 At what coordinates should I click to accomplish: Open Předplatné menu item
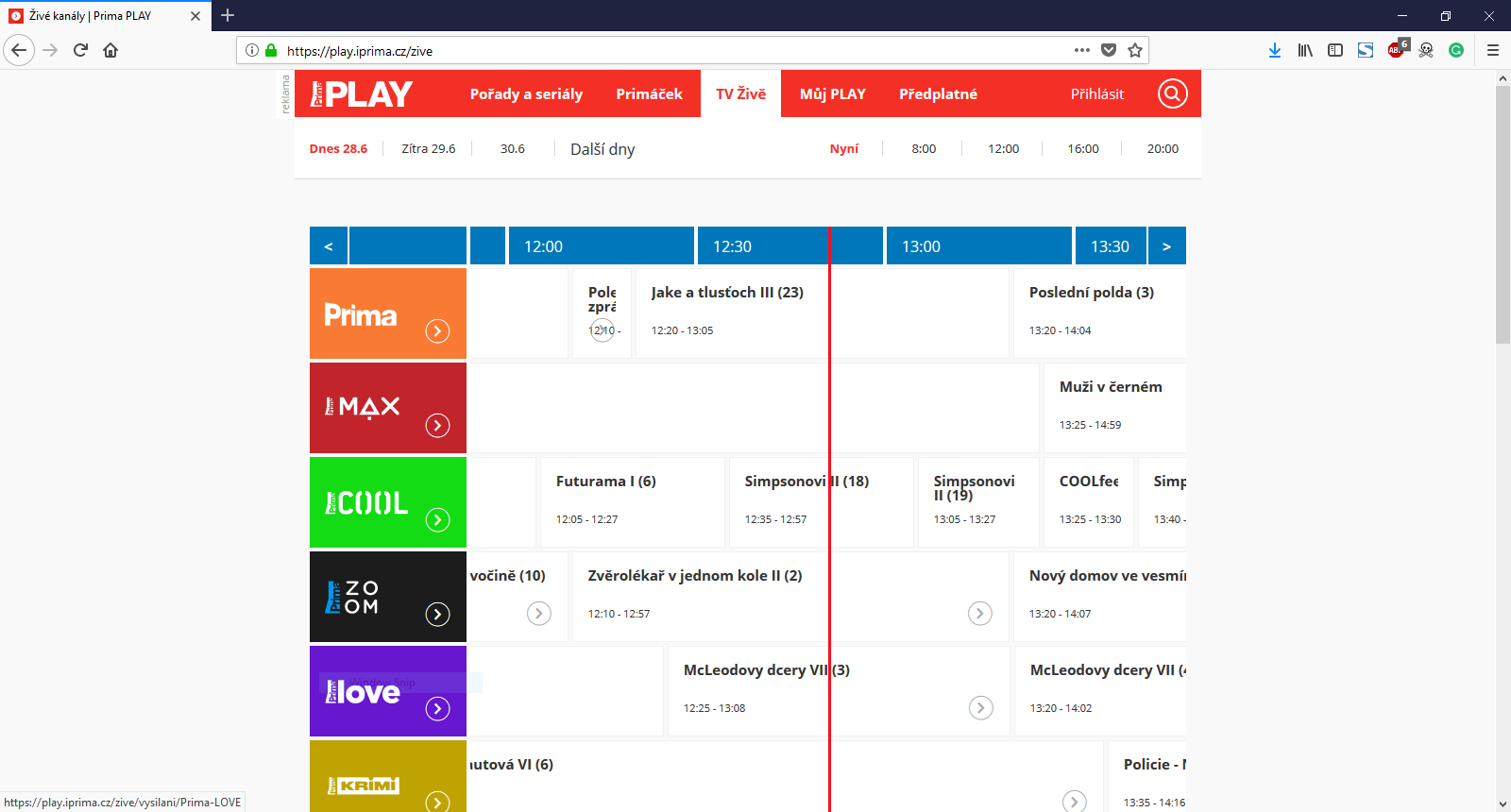pyautogui.click(x=938, y=93)
